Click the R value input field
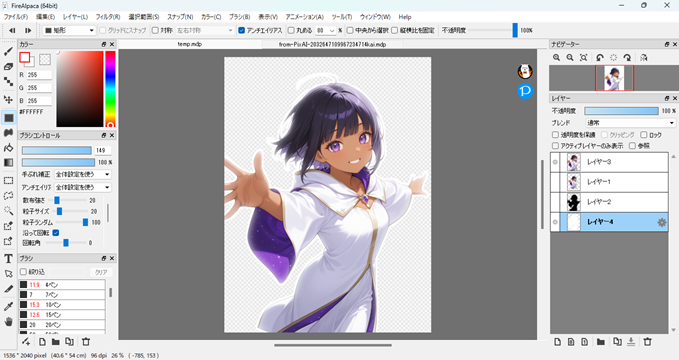This screenshot has width=679, height=360. (39, 75)
